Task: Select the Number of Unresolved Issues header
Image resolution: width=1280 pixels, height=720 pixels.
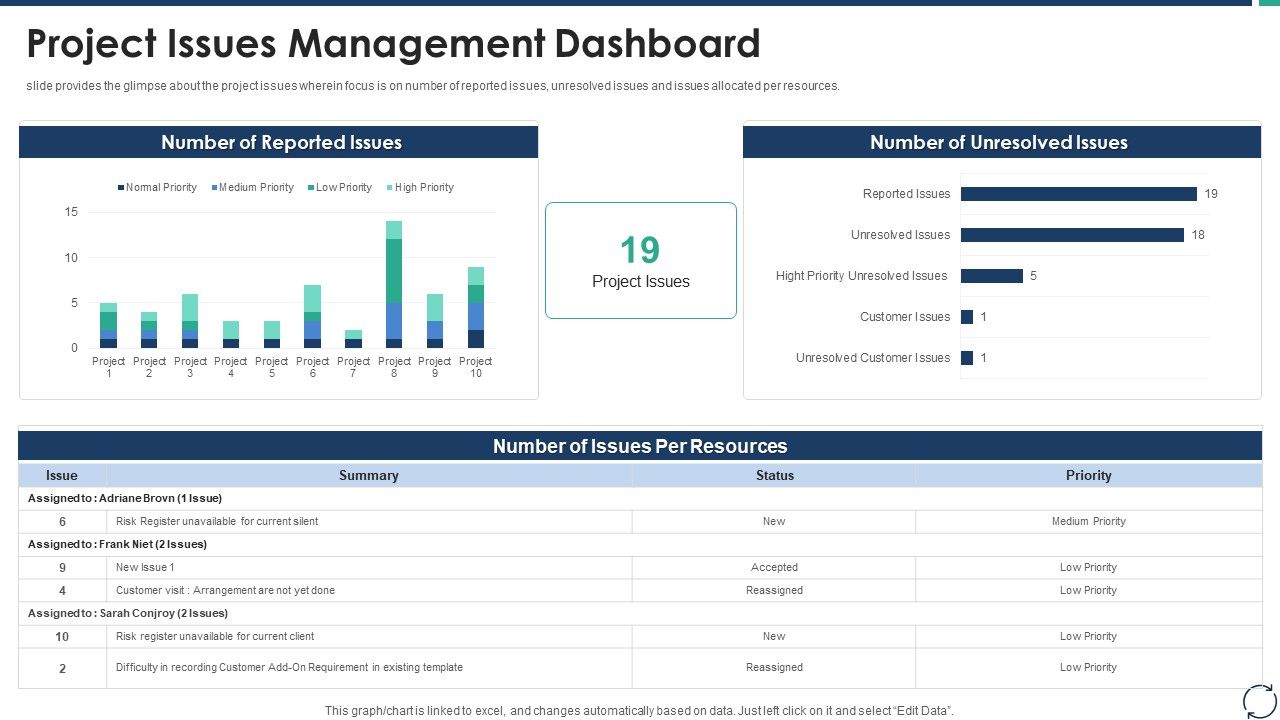Action: pyautogui.click(x=1002, y=142)
